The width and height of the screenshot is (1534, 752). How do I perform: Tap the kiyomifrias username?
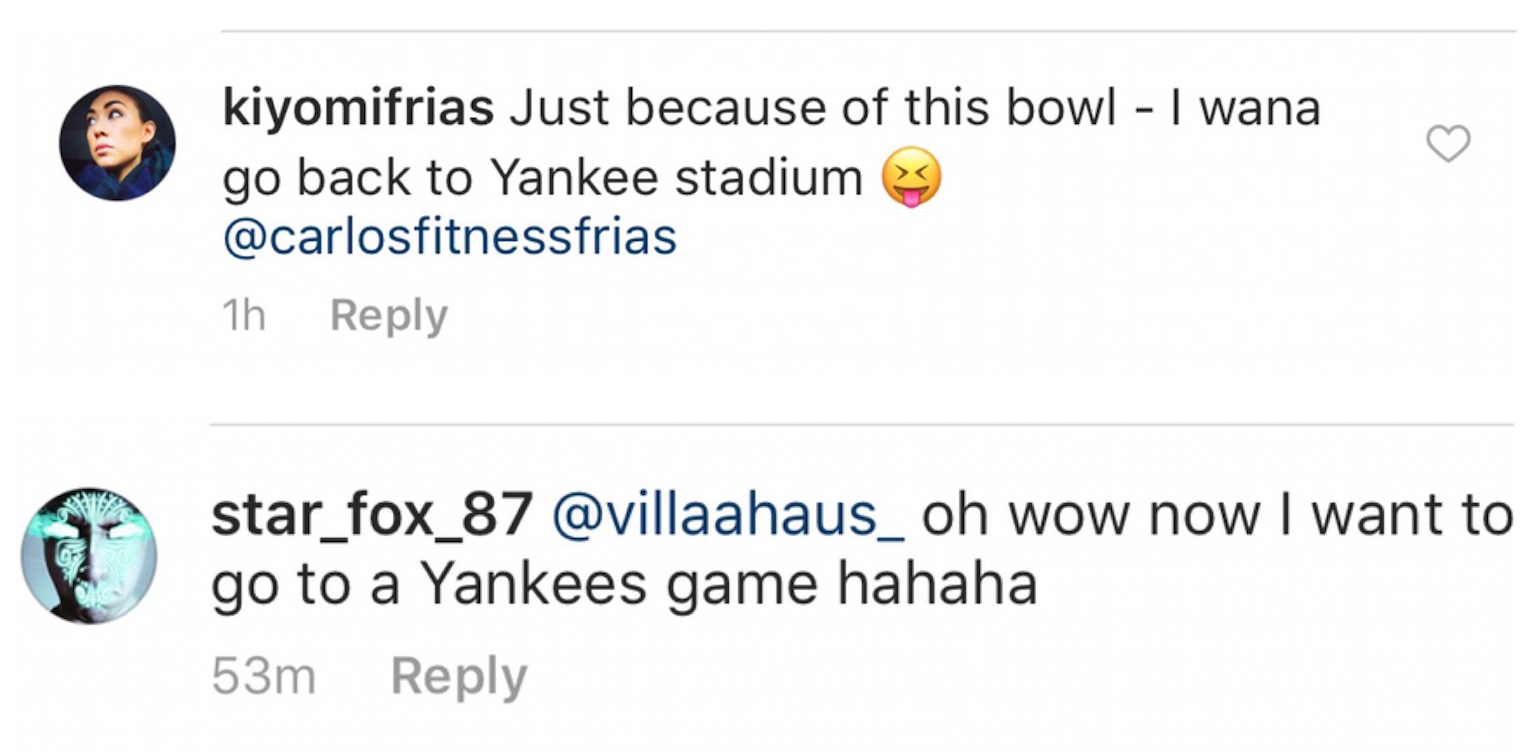[x=358, y=109]
